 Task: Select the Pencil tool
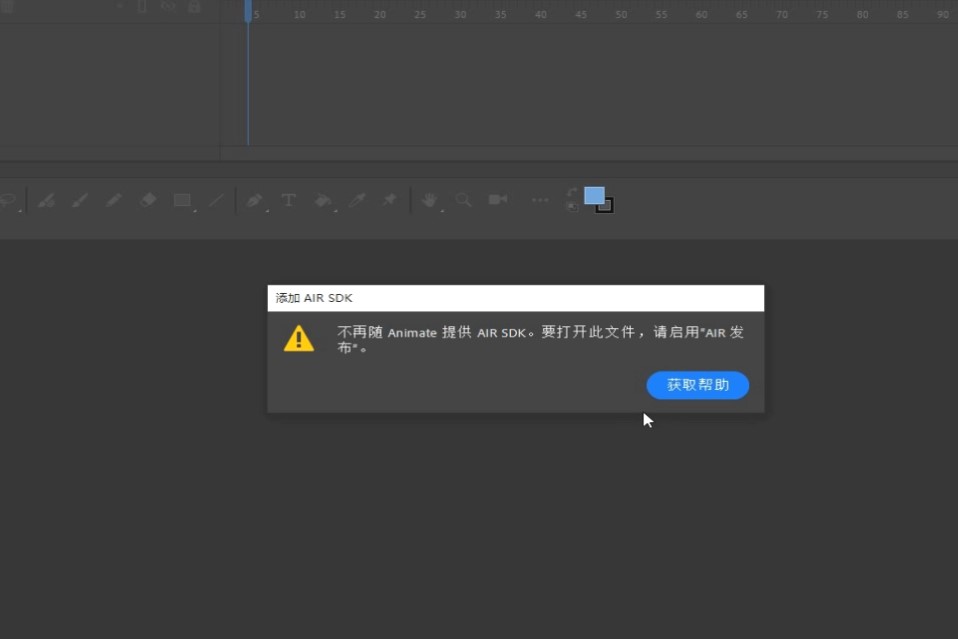[113, 200]
